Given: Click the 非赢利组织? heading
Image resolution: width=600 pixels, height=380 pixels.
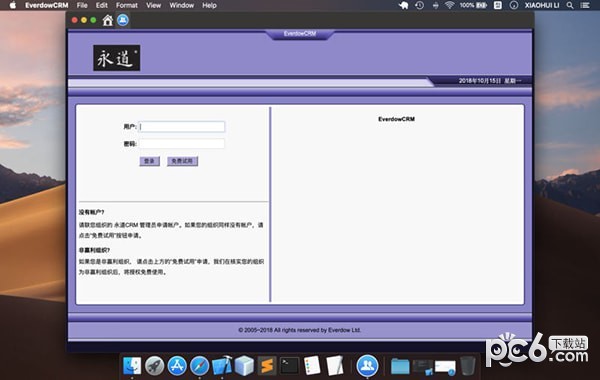Looking at the screenshot, I should (x=94, y=250).
